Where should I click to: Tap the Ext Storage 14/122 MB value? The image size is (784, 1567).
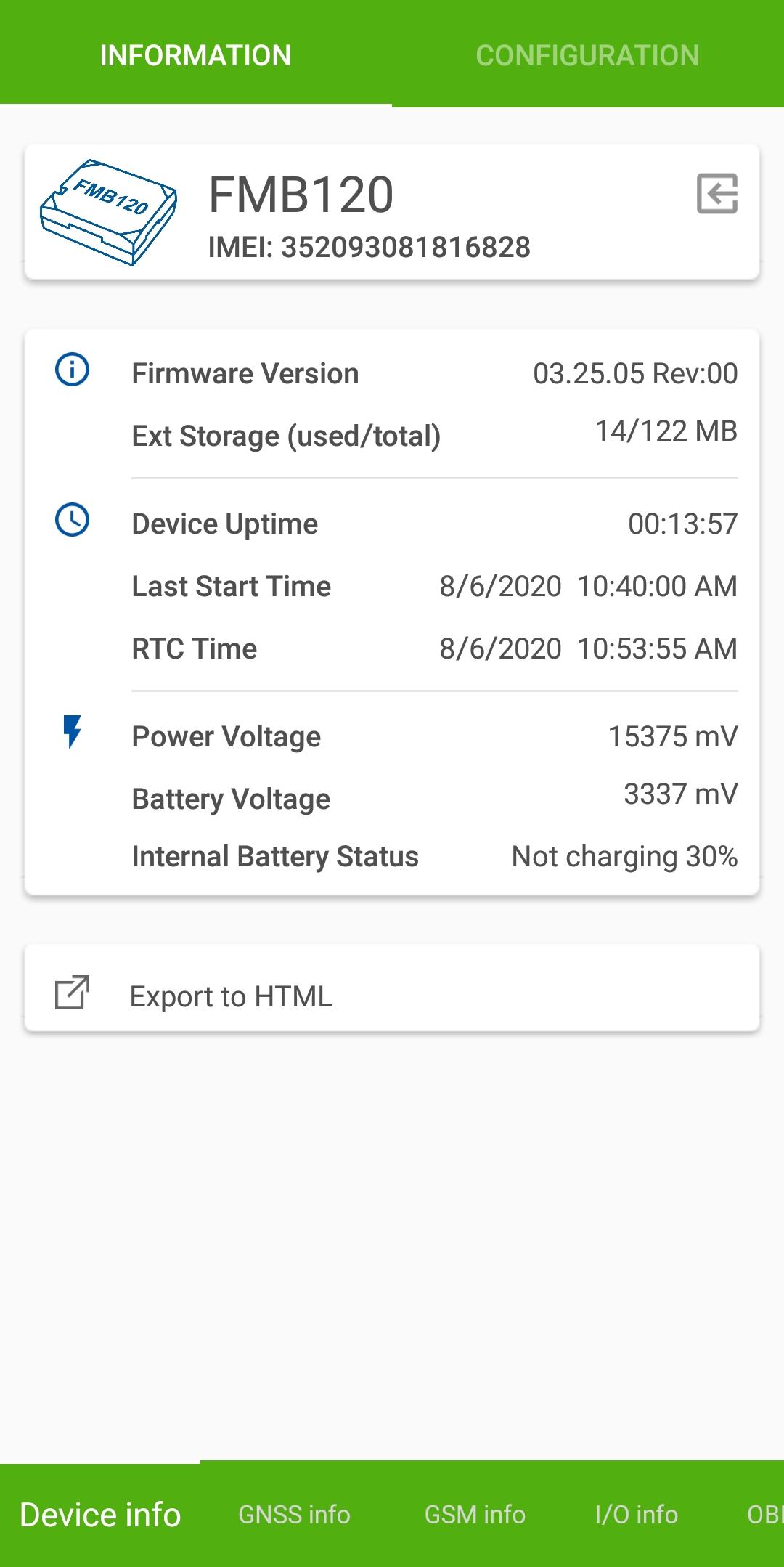pyautogui.click(x=666, y=431)
